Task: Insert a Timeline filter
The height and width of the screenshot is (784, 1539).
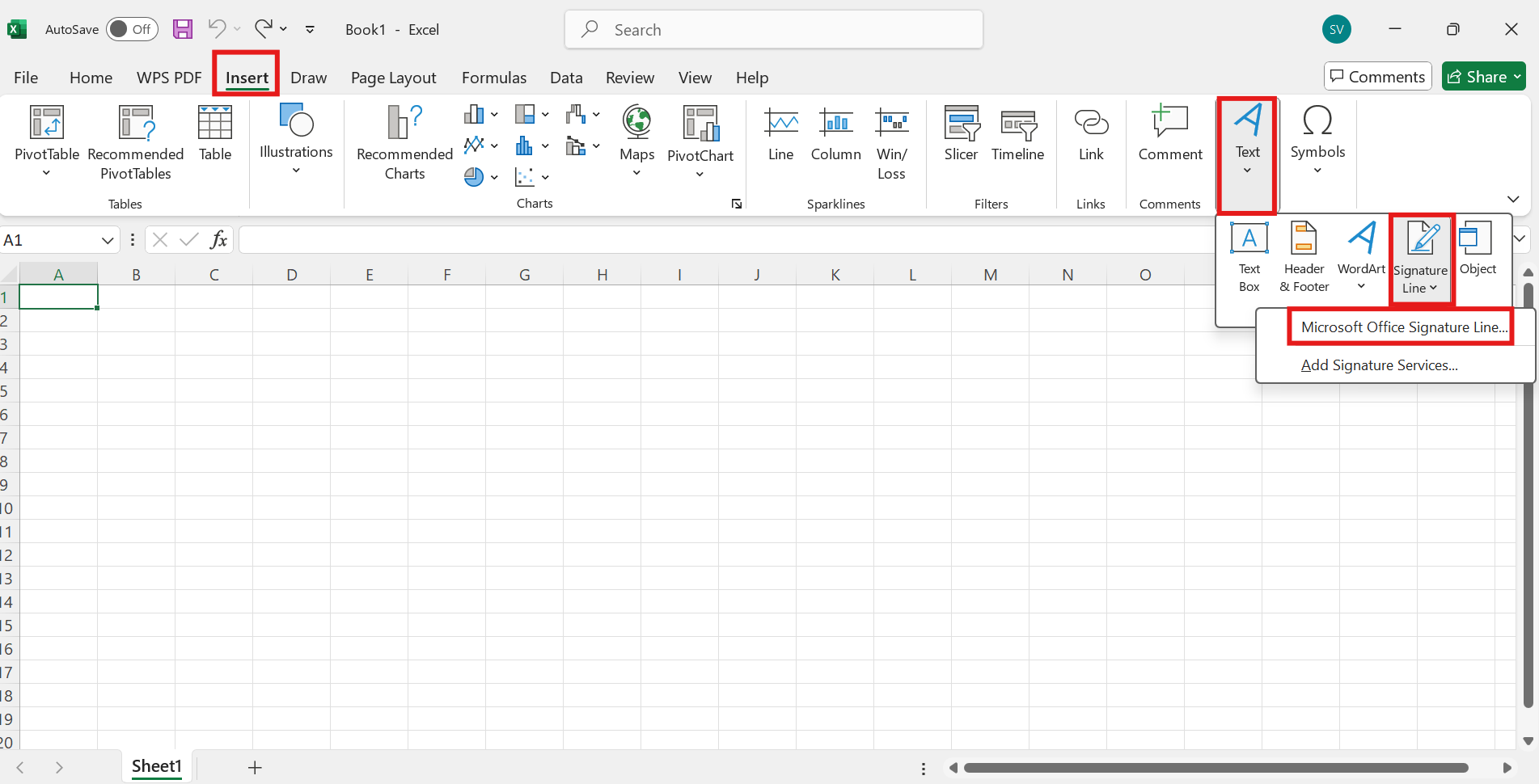Action: click(1018, 134)
